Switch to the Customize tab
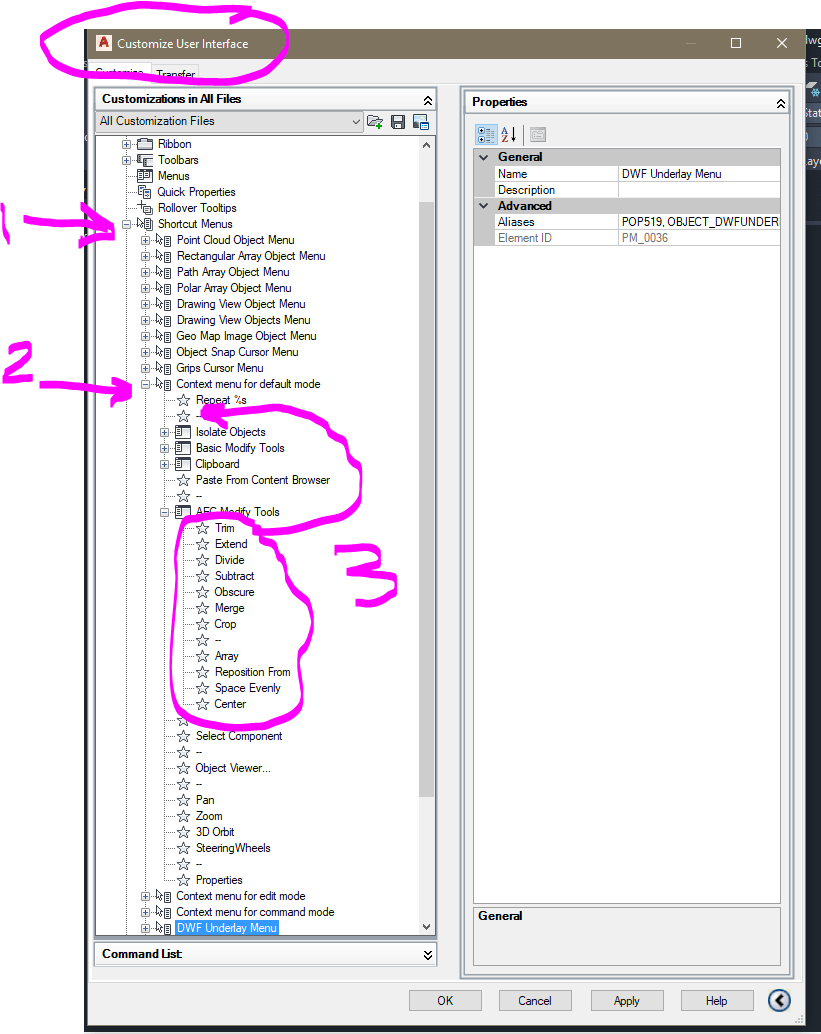The image size is (821, 1034). [x=119, y=71]
